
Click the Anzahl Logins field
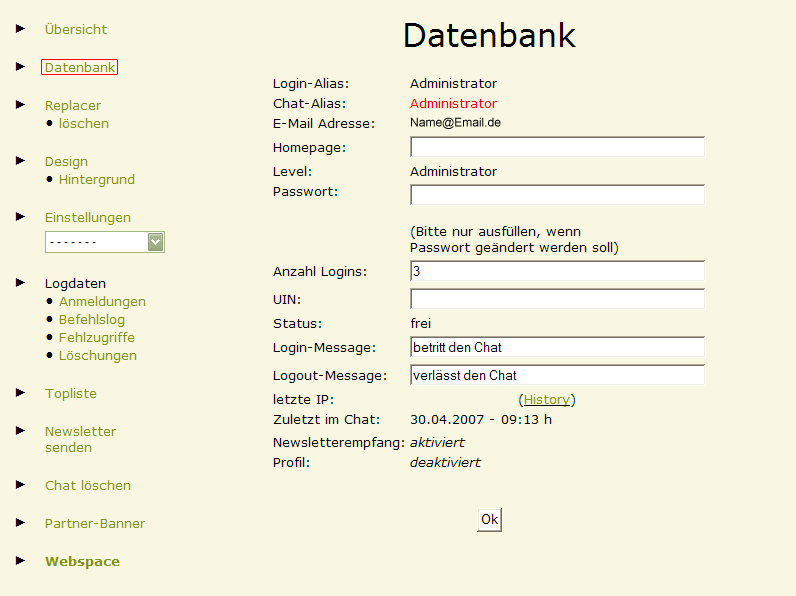pos(557,271)
